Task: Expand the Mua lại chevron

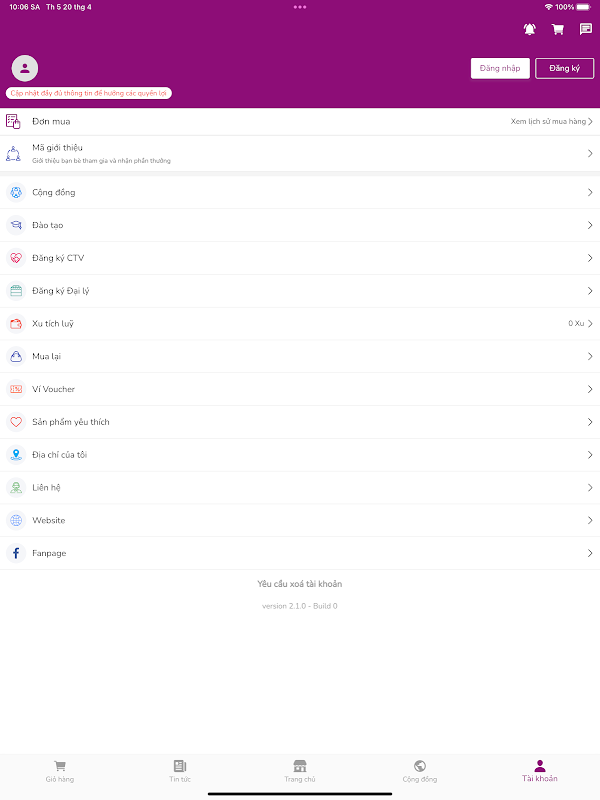Action: pyautogui.click(x=590, y=356)
